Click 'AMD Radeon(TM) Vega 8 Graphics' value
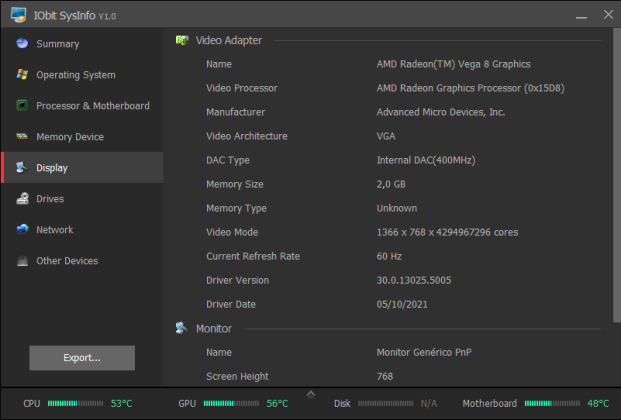The width and height of the screenshot is (621, 420). click(453, 64)
